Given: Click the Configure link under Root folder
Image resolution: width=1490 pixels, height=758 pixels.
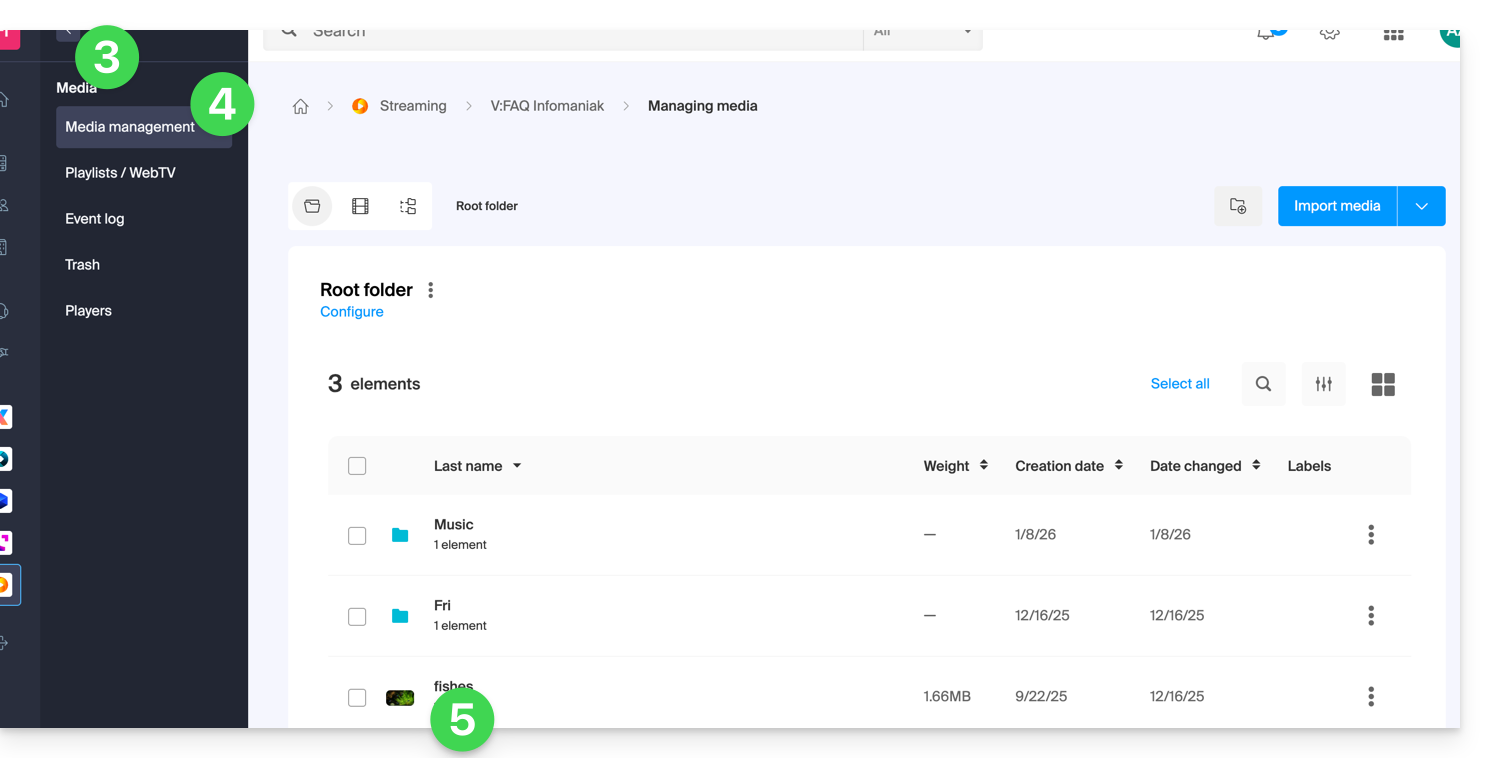Looking at the screenshot, I should [351, 312].
